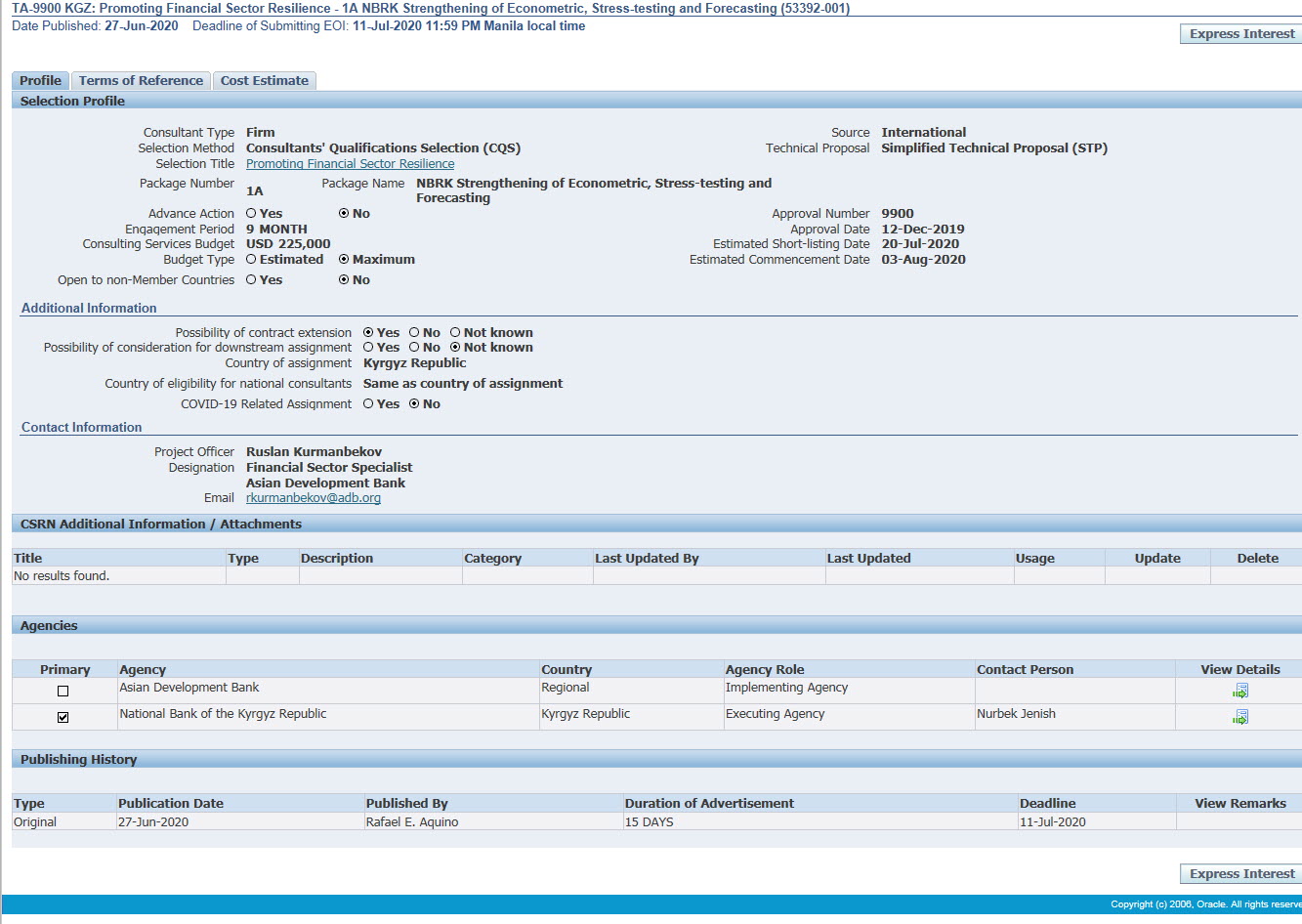Click the TA-9900 KGZ page title
This screenshot has height=924, width=1302.
click(x=431, y=8)
